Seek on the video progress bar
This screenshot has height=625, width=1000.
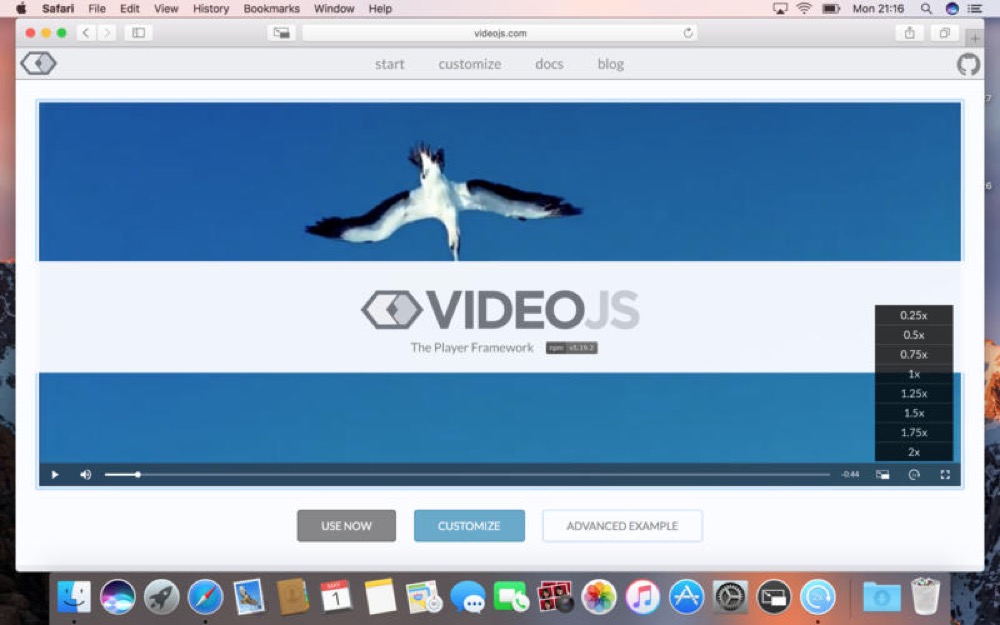pyautogui.click(x=467, y=474)
